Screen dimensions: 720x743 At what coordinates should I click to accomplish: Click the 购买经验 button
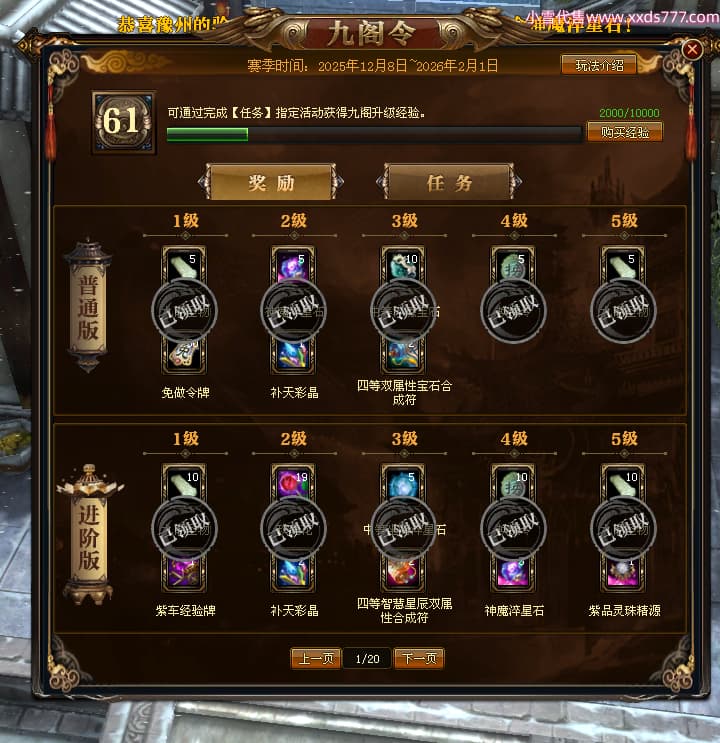pos(625,132)
